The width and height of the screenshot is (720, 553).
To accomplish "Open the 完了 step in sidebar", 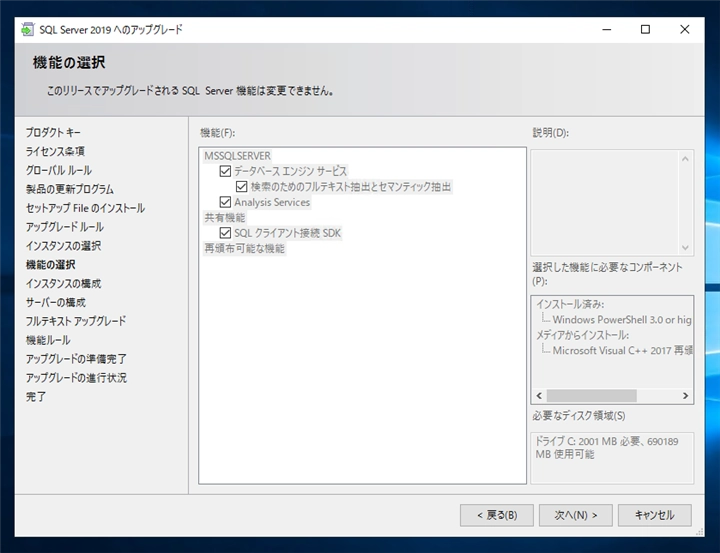I will click(x=36, y=396).
